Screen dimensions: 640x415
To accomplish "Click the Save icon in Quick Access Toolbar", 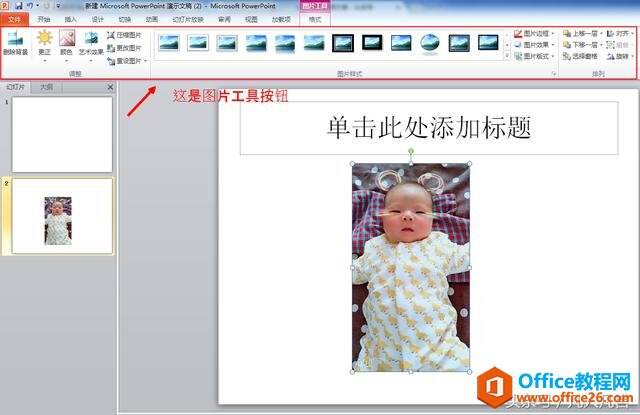I will 19,6.
